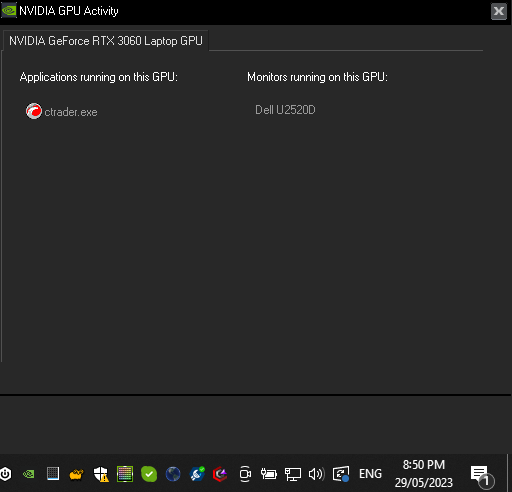Click the red hexagon tray icon

(x=220, y=474)
